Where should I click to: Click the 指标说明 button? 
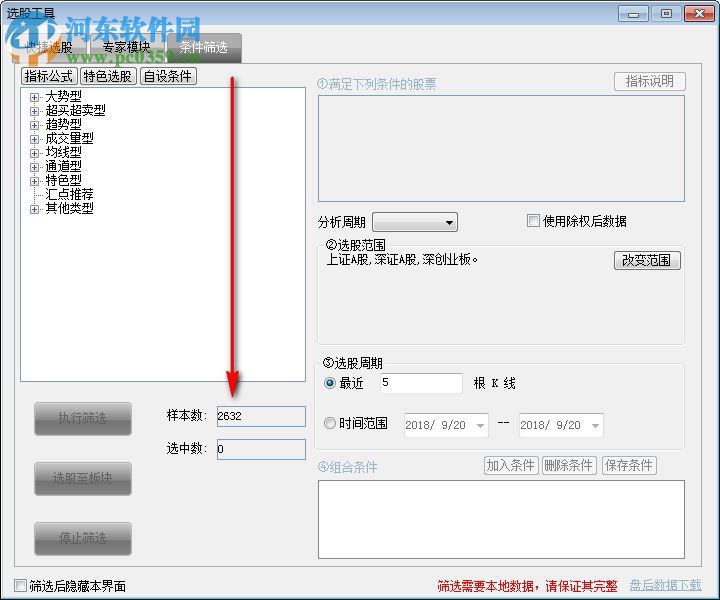click(649, 81)
